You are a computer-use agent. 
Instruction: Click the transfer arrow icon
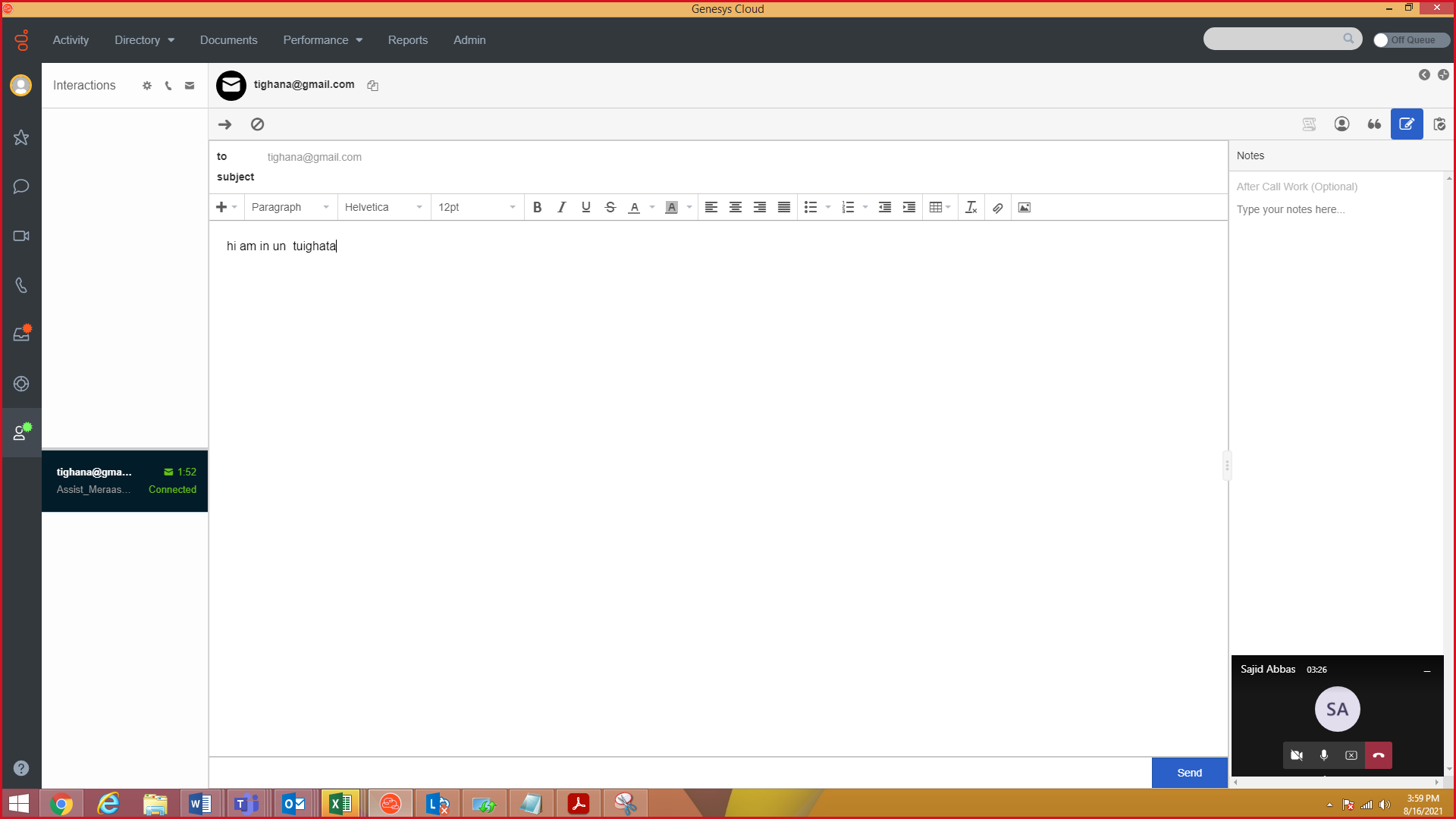[x=224, y=124]
